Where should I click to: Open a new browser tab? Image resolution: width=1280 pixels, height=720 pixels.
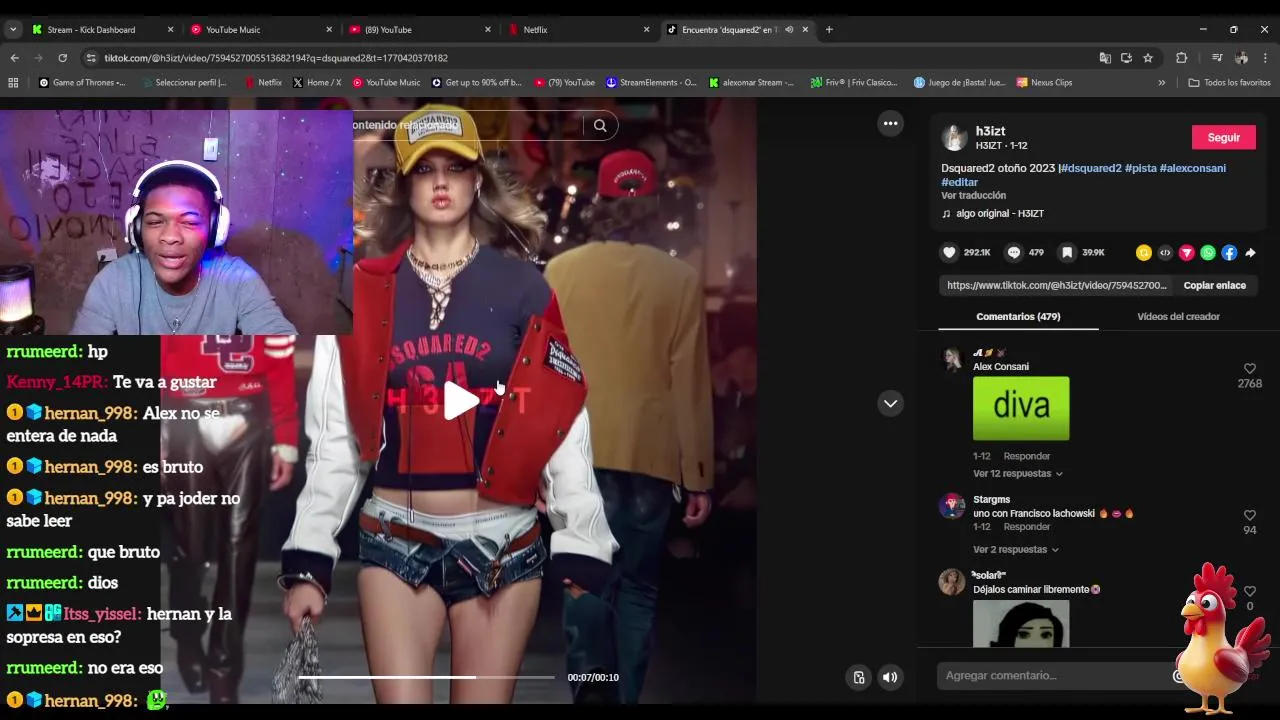tap(829, 30)
